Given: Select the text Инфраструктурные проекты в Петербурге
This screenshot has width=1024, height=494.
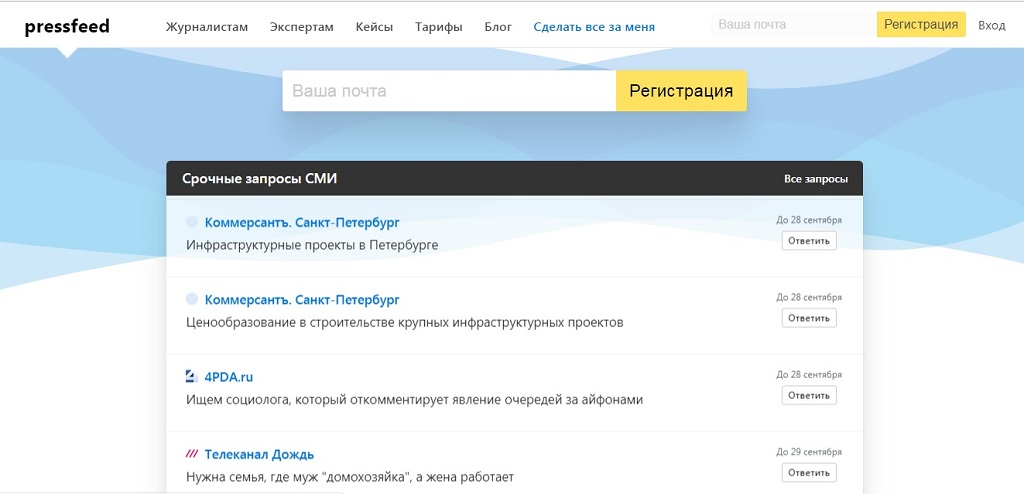Looking at the screenshot, I should 312,245.
